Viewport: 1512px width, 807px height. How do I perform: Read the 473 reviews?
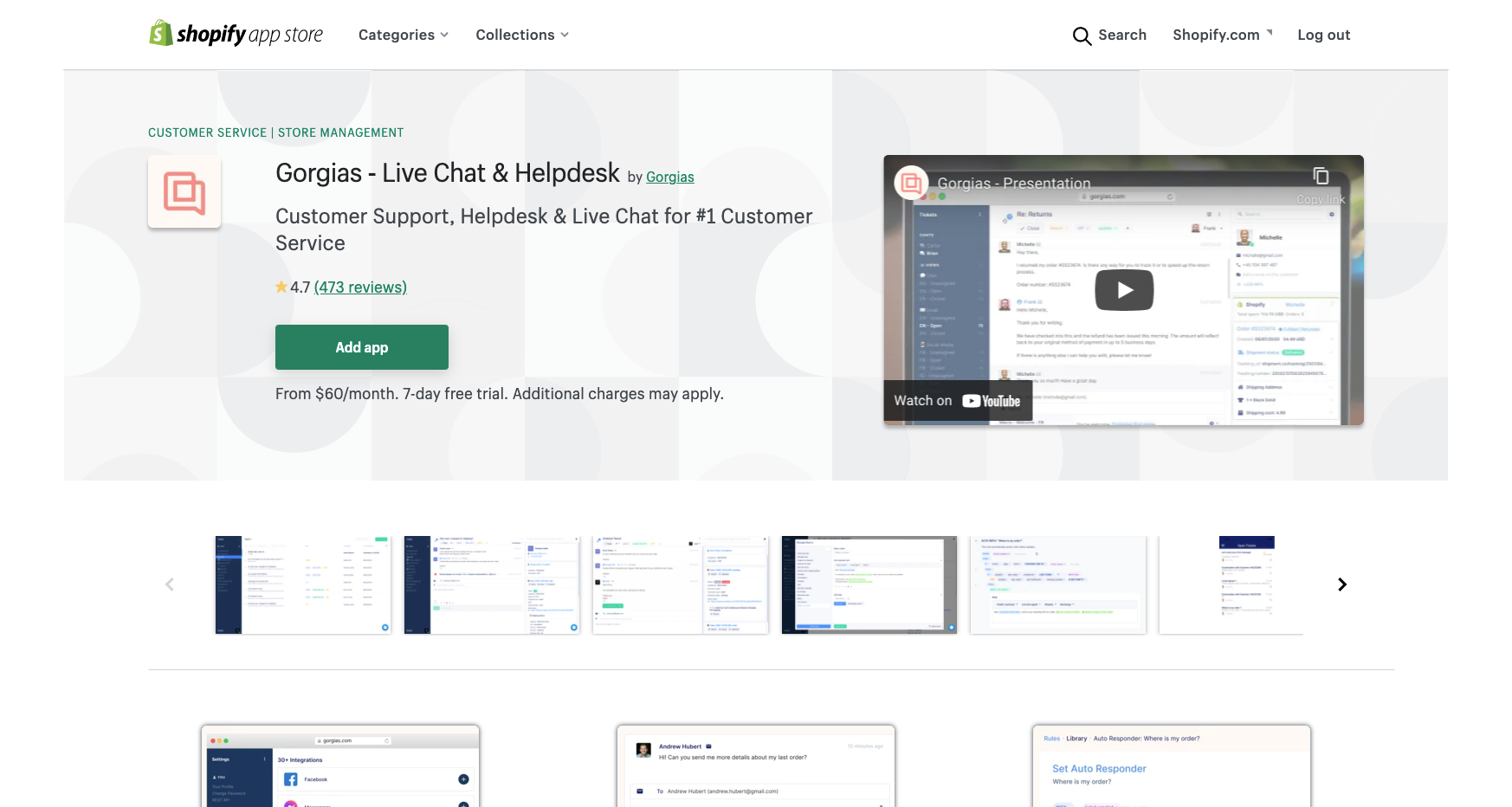pos(360,287)
